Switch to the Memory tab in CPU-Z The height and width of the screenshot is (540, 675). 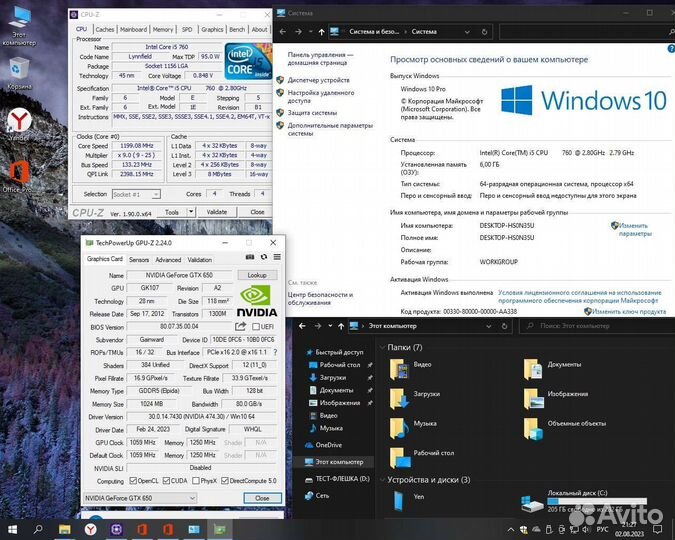pyautogui.click(x=163, y=29)
